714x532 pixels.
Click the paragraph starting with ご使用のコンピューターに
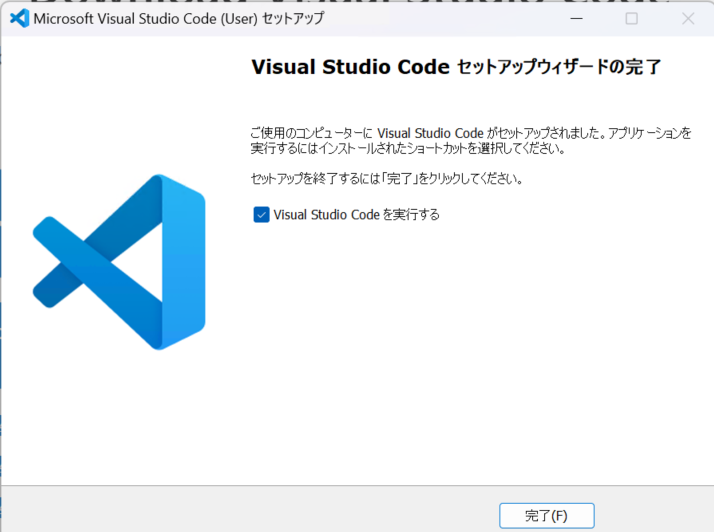[x=471, y=141]
